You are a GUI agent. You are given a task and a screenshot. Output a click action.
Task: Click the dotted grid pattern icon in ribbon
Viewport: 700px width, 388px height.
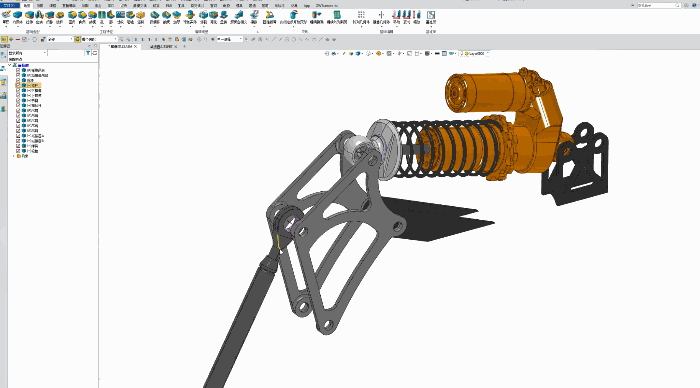click(x=361, y=15)
